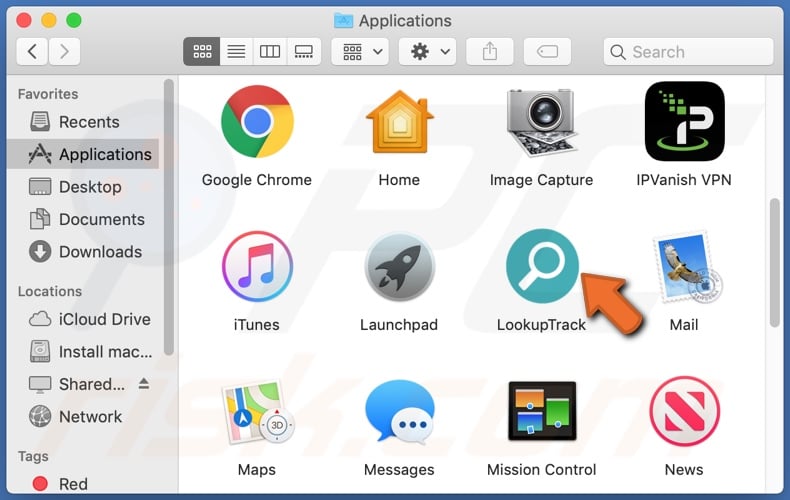Maximize the window with green button
This screenshot has width=790, height=500.
pyautogui.click(x=74, y=21)
